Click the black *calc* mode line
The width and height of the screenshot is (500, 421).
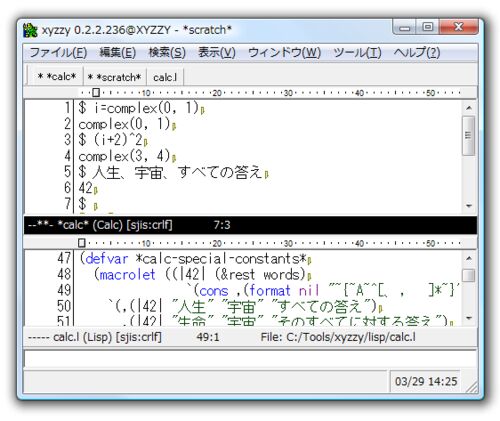point(250,225)
